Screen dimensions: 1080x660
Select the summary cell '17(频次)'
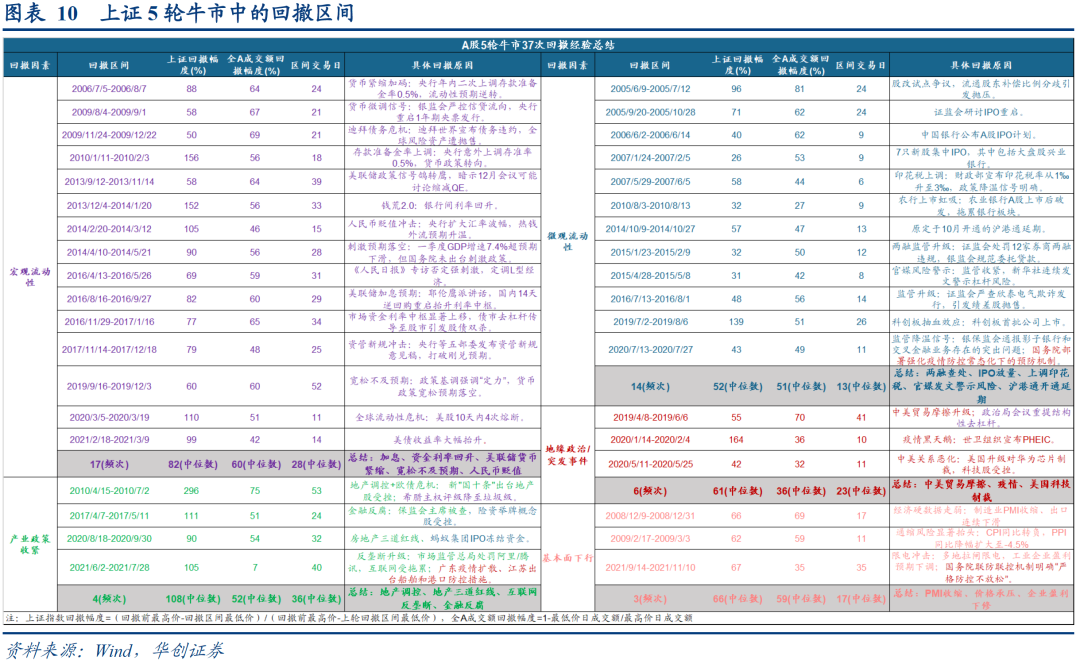pos(109,464)
